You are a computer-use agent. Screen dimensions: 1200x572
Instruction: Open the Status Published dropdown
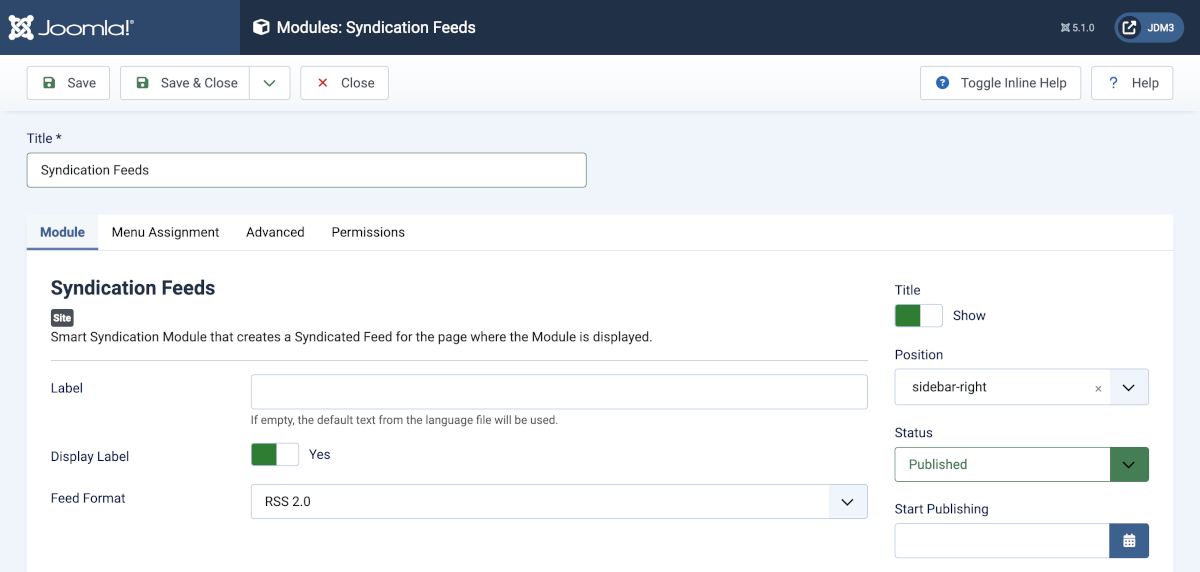[1022, 464]
